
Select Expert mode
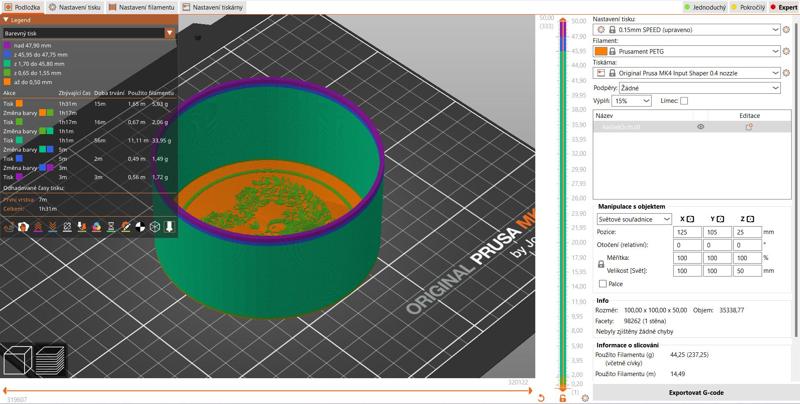[x=783, y=8]
